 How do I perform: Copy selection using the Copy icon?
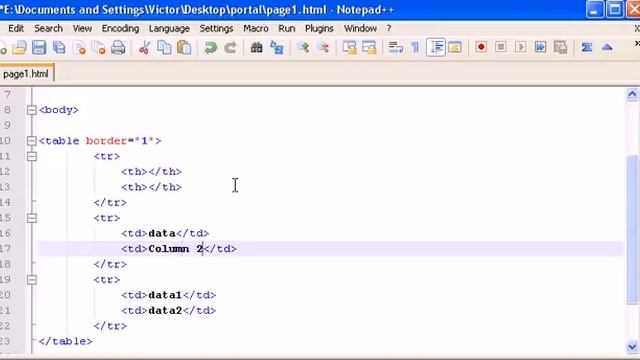(x=164, y=48)
